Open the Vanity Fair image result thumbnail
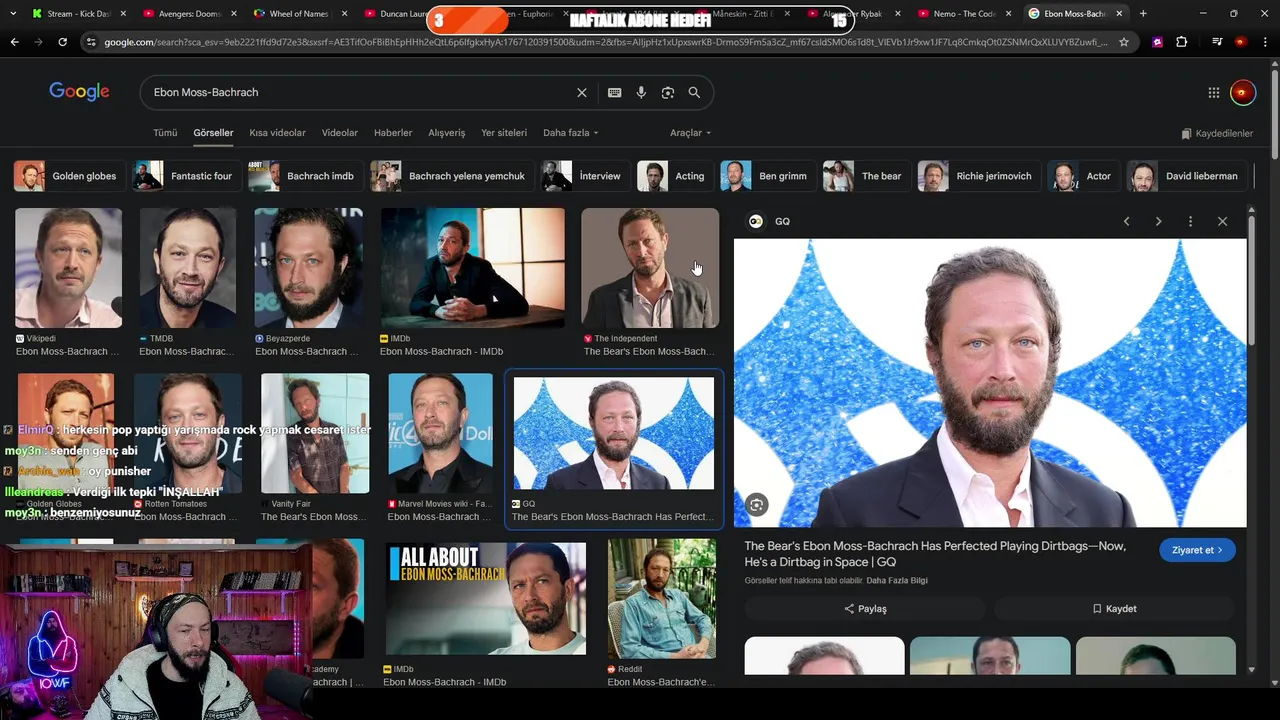 pos(315,433)
